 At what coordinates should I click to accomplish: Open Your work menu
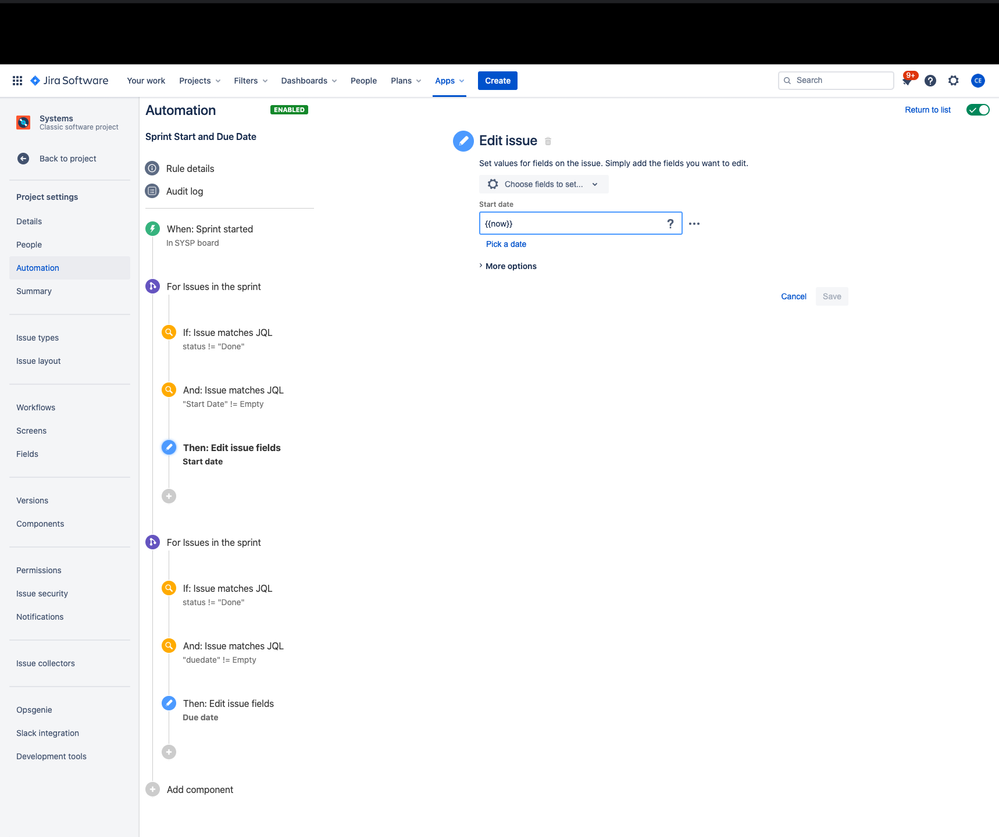pyautogui.click(x=146, y=81)
